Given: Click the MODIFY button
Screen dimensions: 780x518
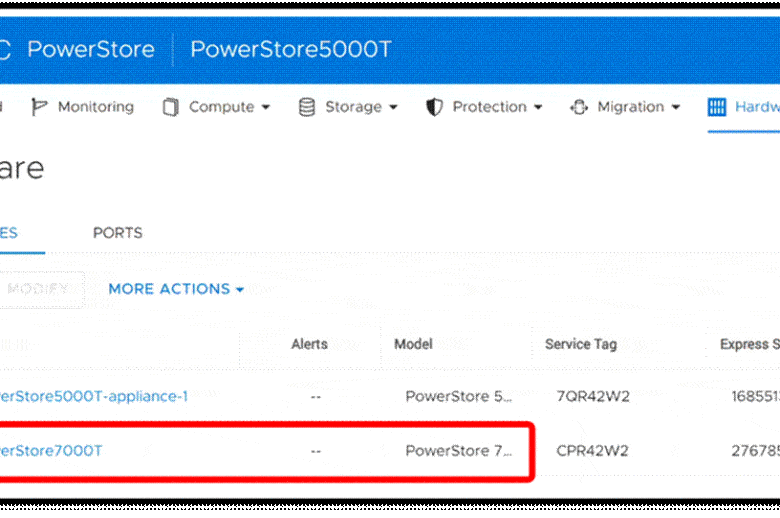Looking at the screenshot, I should pos(40,289).
